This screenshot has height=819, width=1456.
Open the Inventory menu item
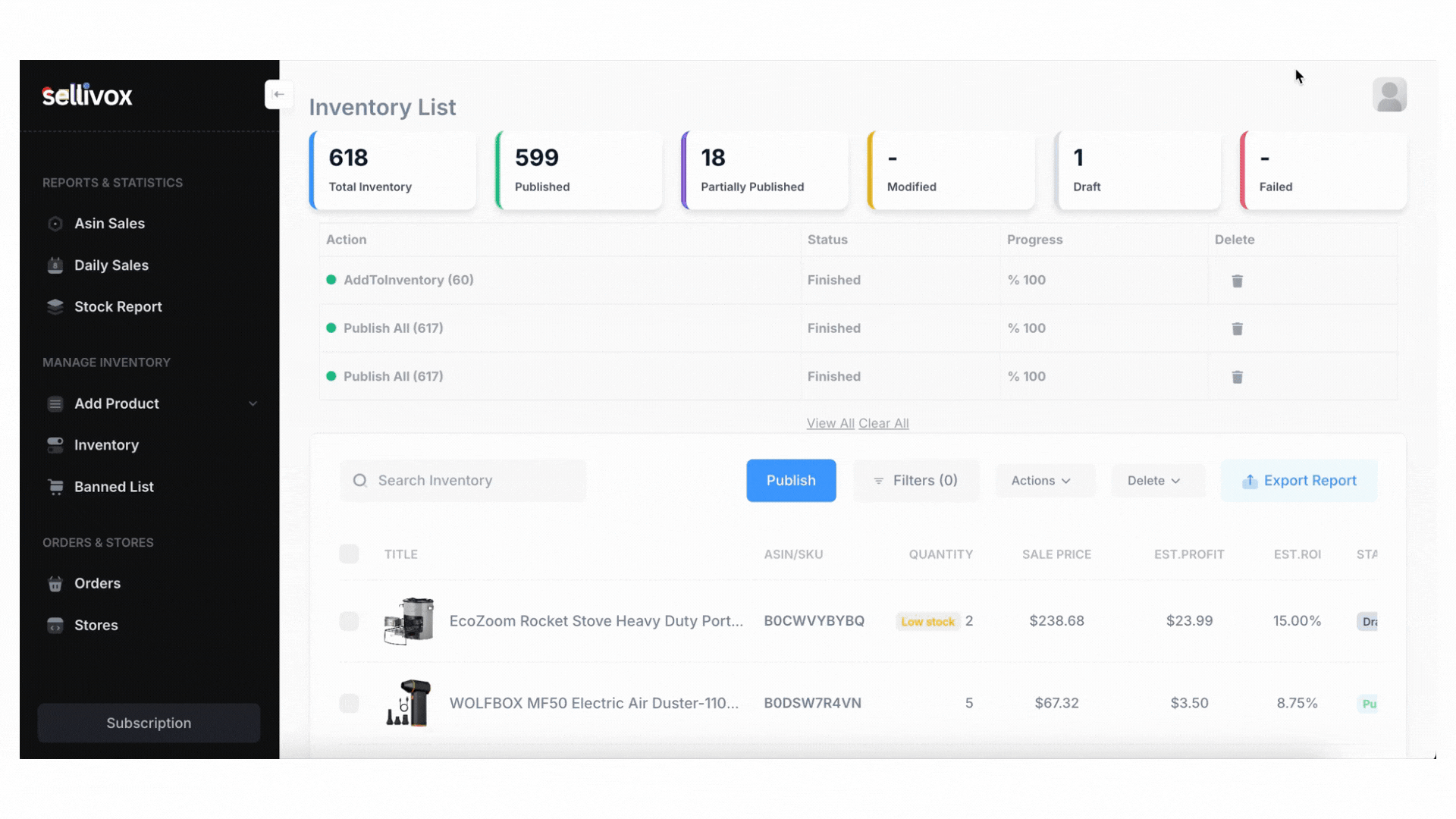[106, 445]
